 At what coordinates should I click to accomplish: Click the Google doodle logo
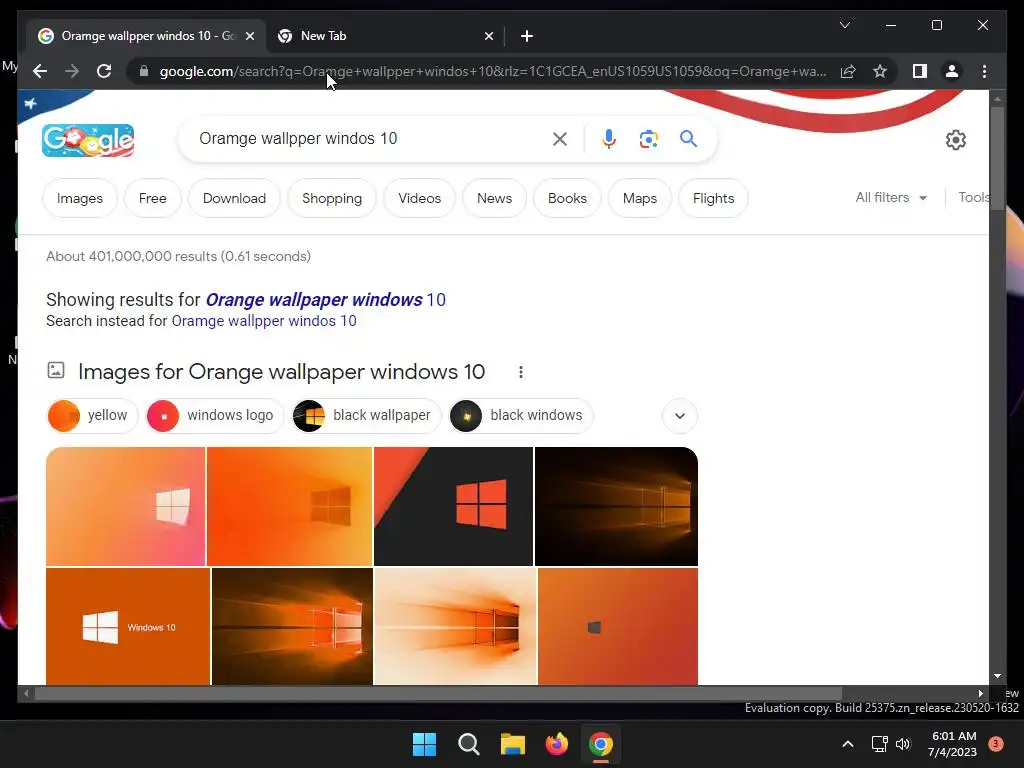[88, 140]
